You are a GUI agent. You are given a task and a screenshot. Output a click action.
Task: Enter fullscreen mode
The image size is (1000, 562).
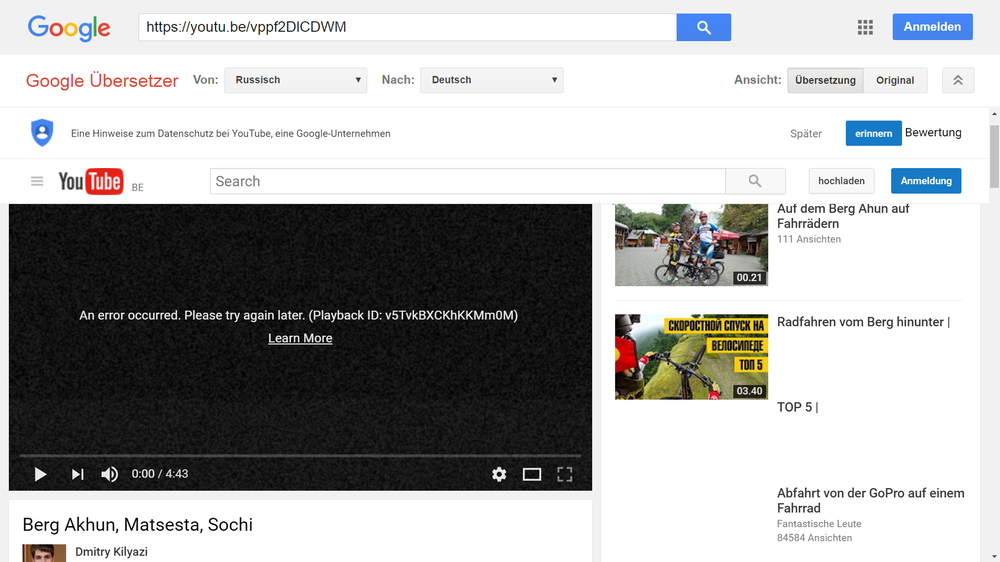click(x=564, y=474)
